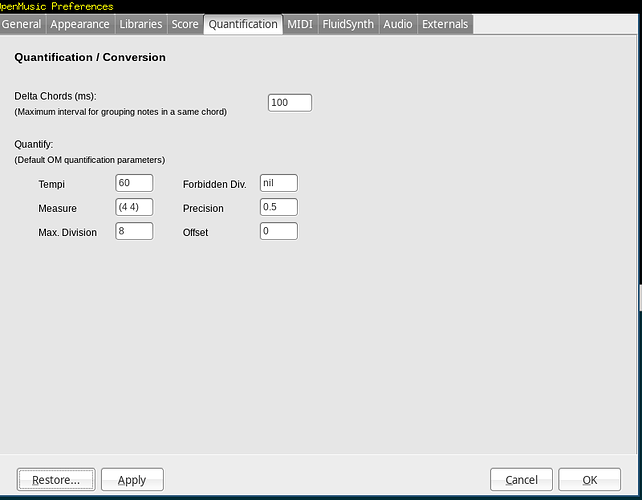This screenshot has width=642, height=500.
Task: Click the Measure label
Action: click(57, 208)
